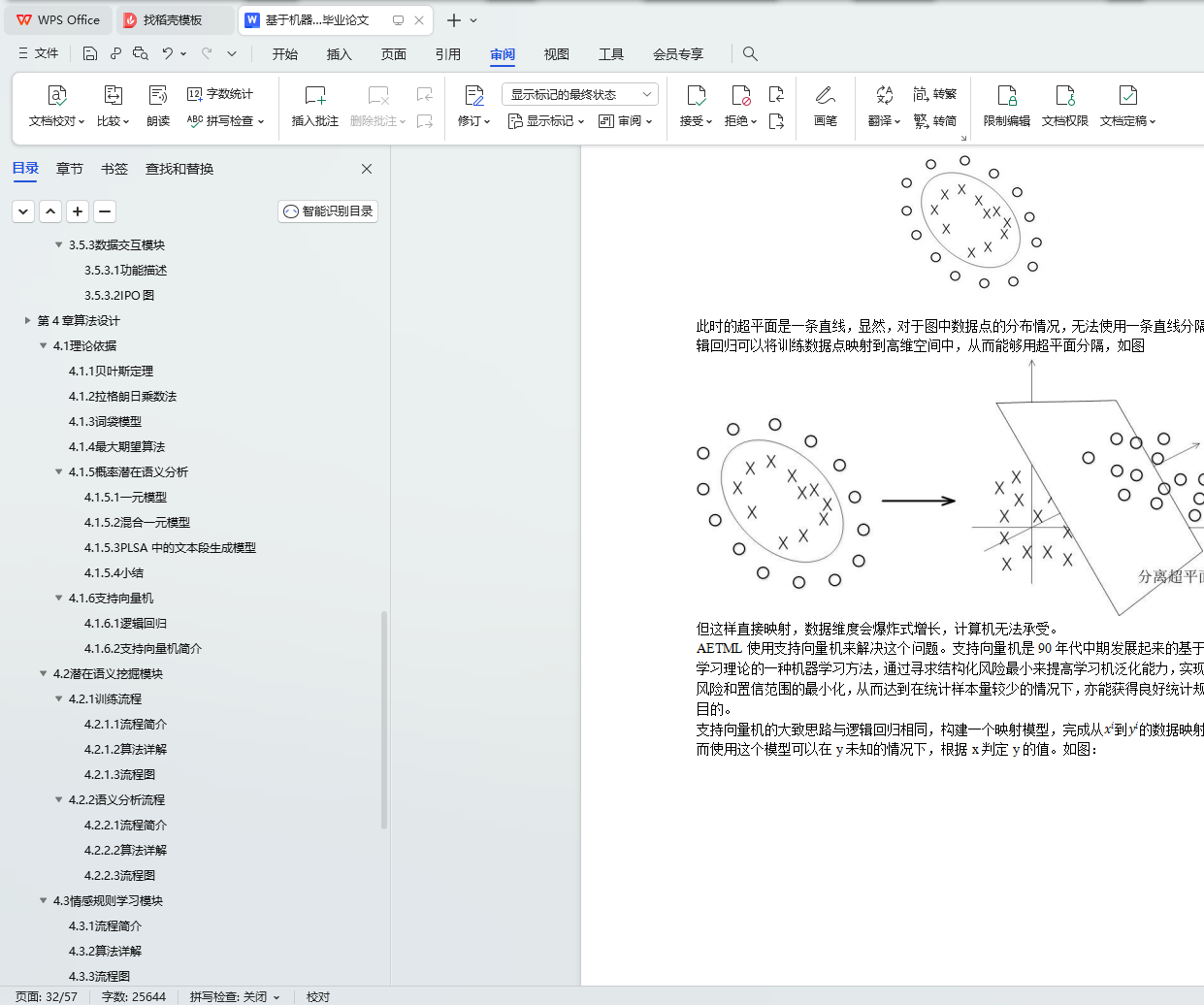Click the expand-all down chevron button
1204x1005 pixels.
23,211
